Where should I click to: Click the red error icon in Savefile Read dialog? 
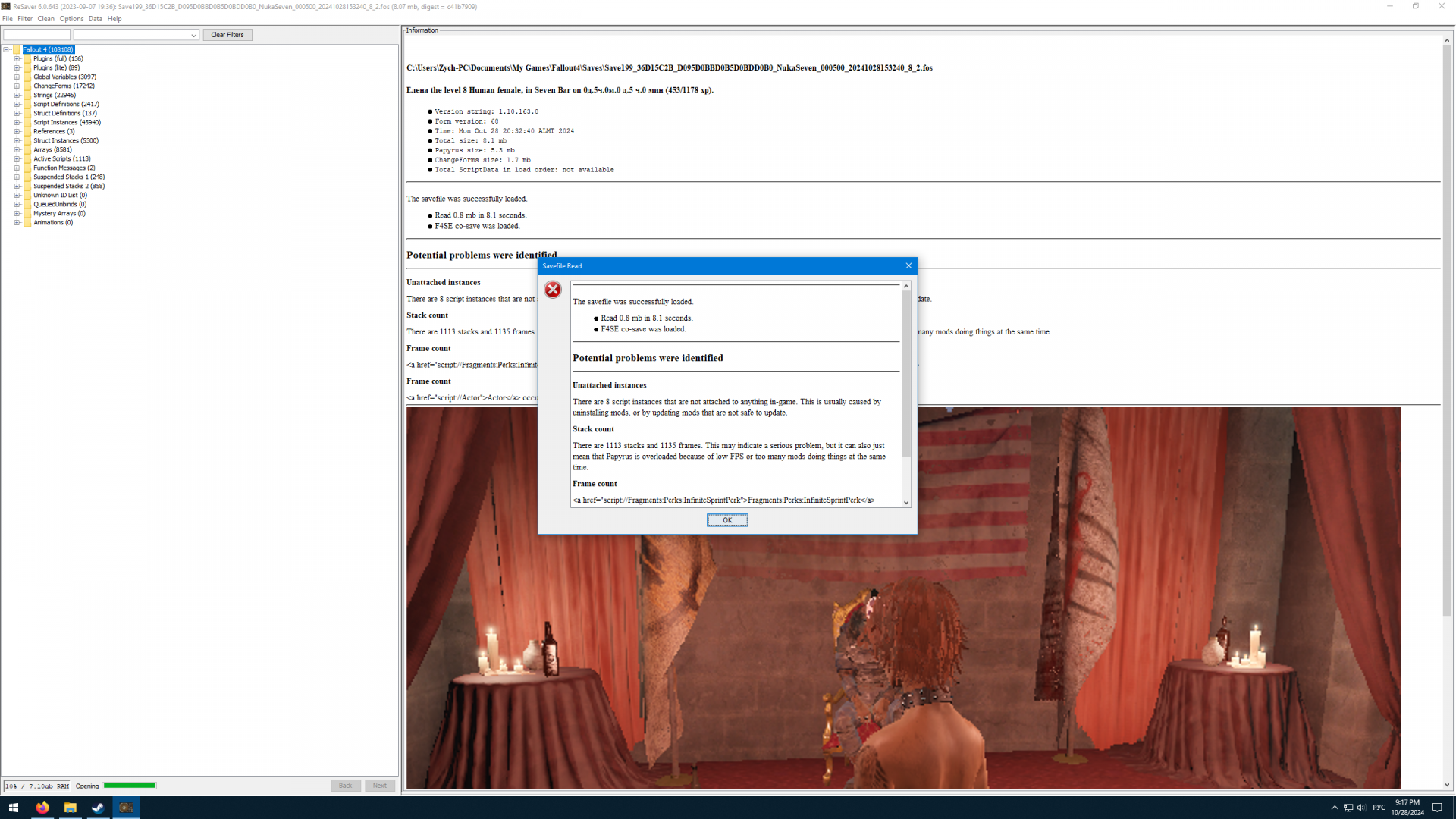coord(553,290)
